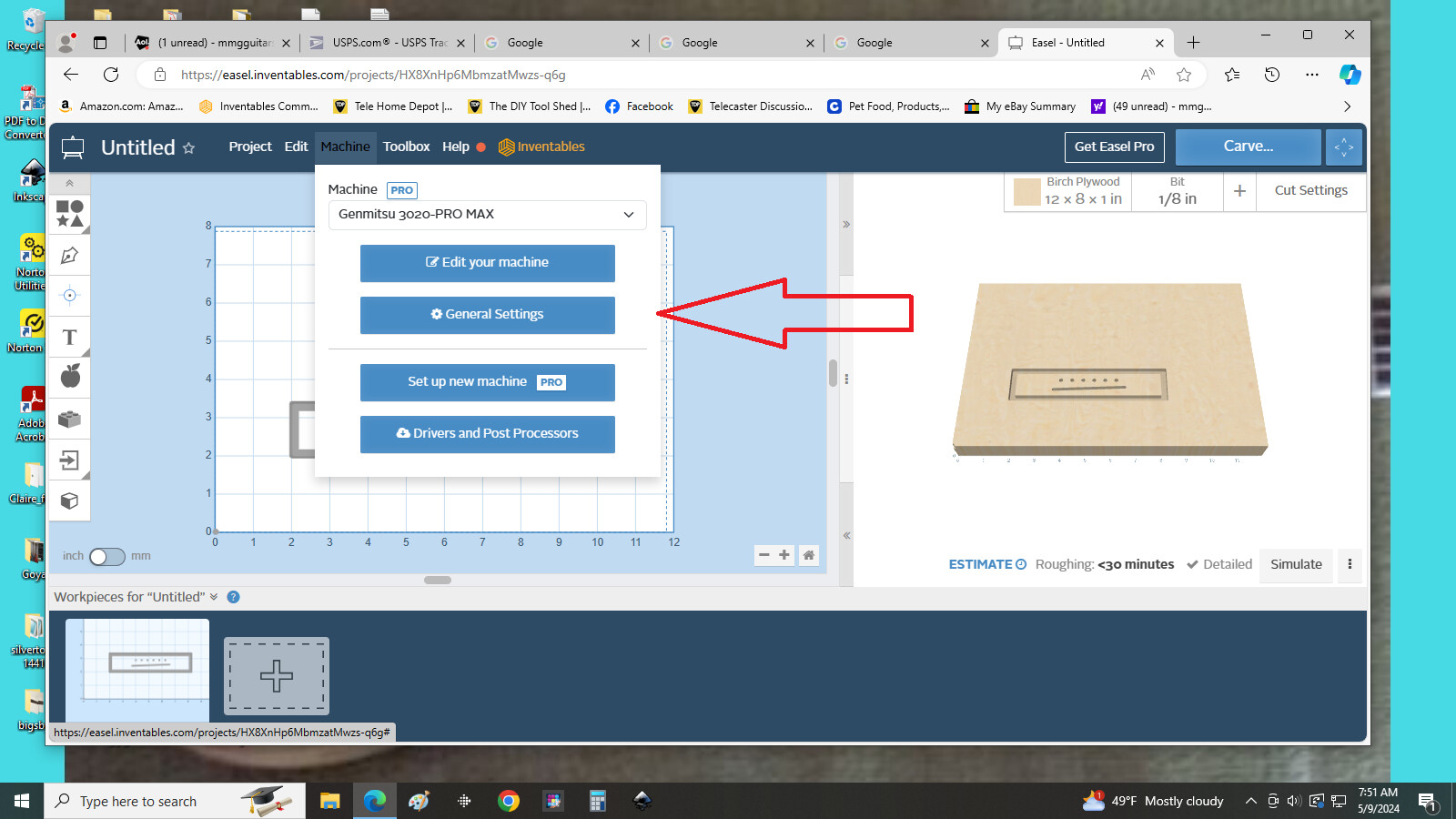
Task: Click the General Settings button
Action: point(487,314)
